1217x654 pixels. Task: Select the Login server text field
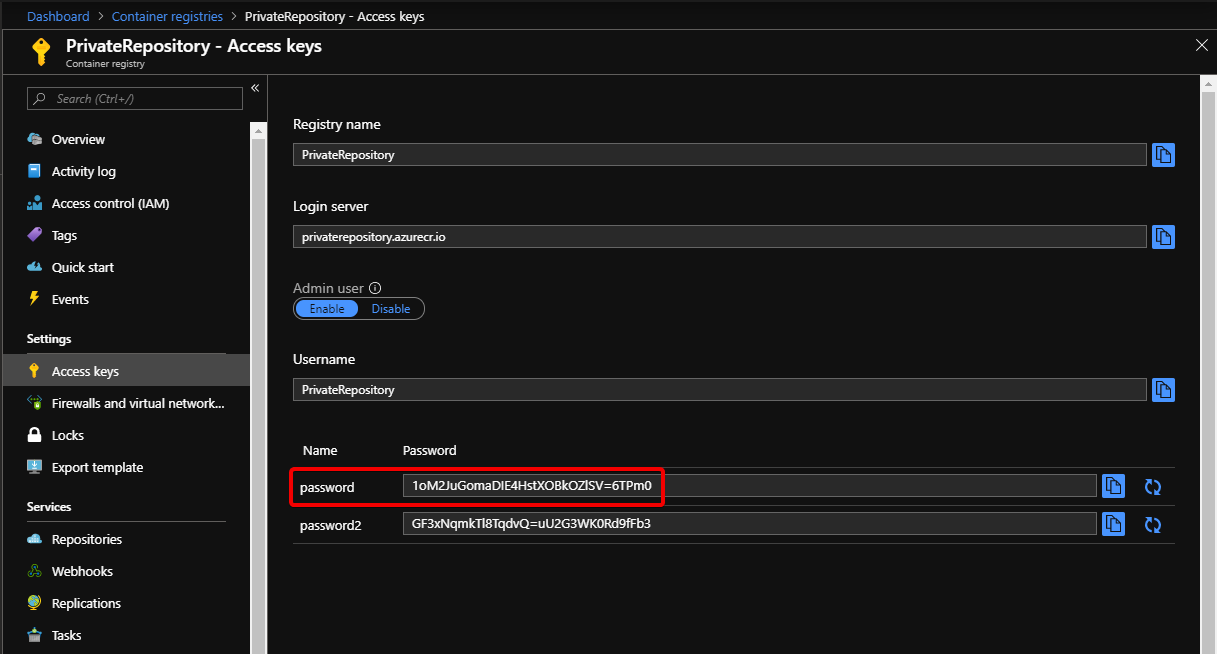(x=719, y=237)
